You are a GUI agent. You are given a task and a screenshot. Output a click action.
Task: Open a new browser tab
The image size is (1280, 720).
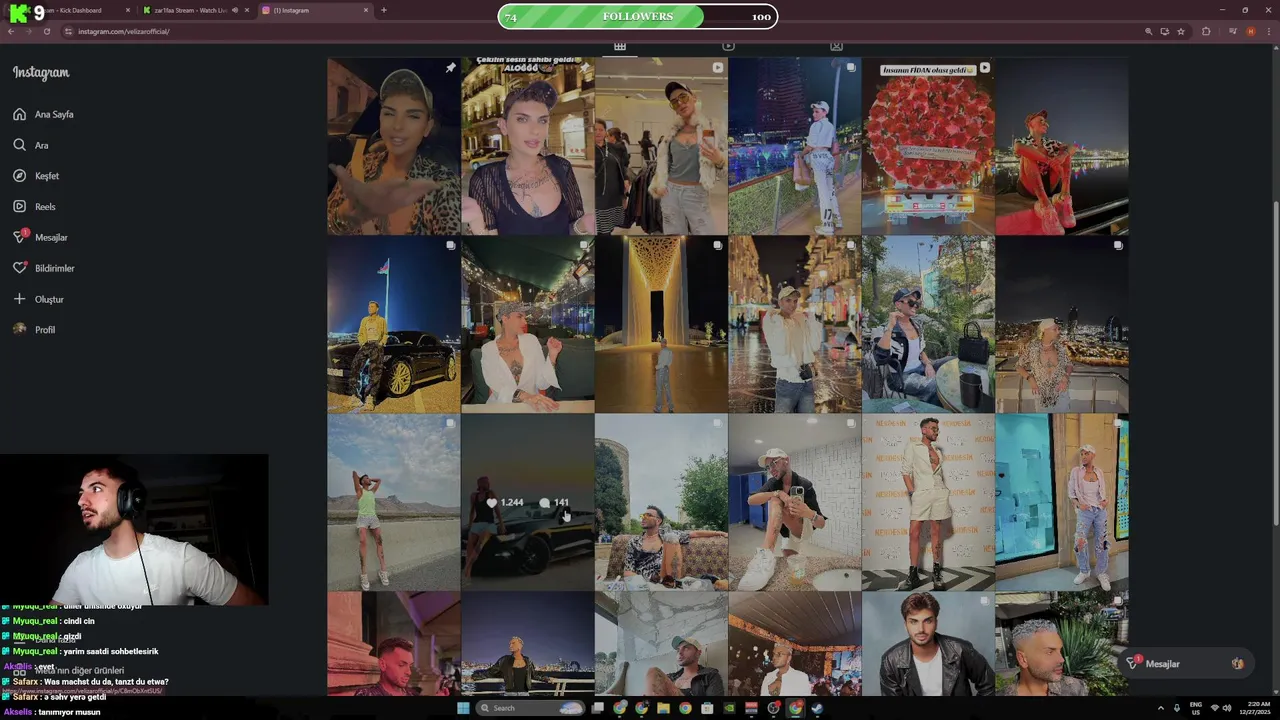384,10
